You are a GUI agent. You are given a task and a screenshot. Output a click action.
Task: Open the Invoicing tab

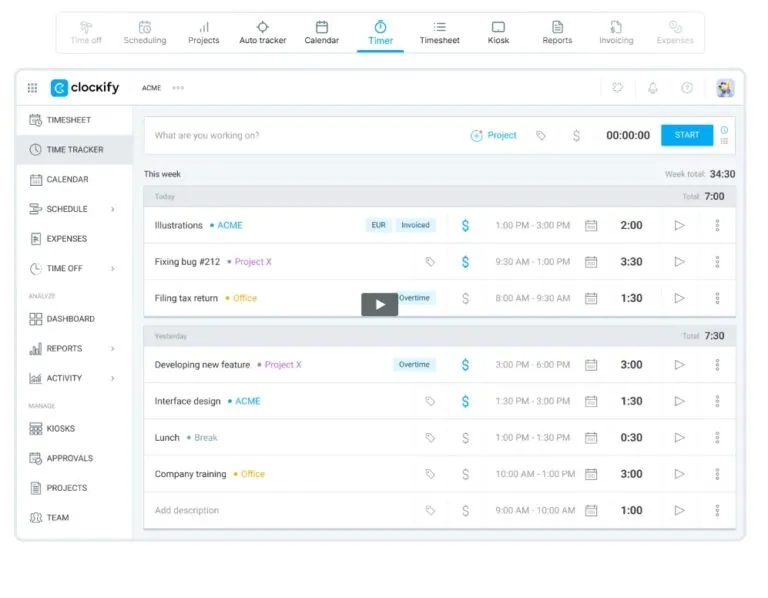point(616,33)
